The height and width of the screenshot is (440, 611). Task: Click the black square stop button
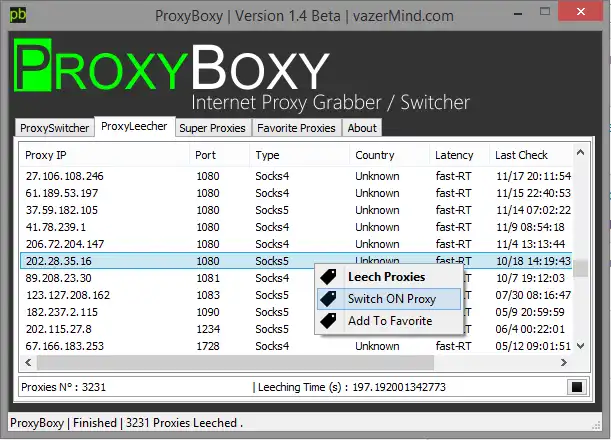tap(577, 387)
